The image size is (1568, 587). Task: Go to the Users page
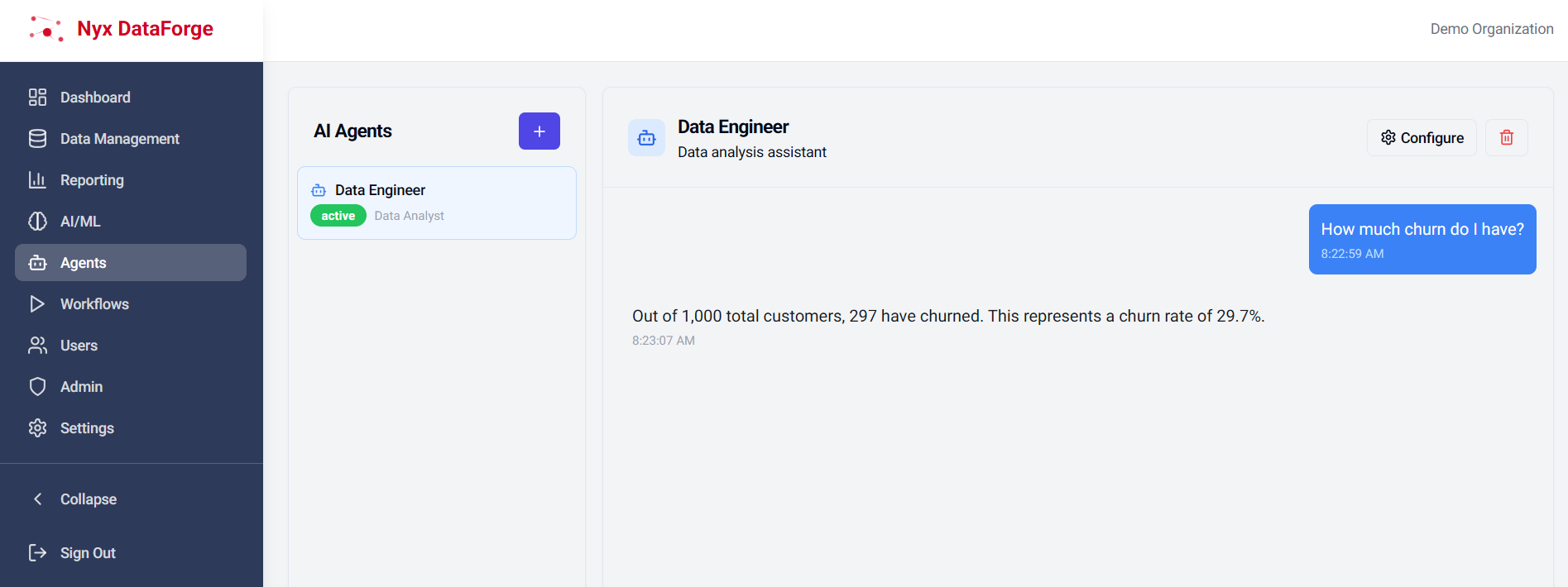pos(79,346)
